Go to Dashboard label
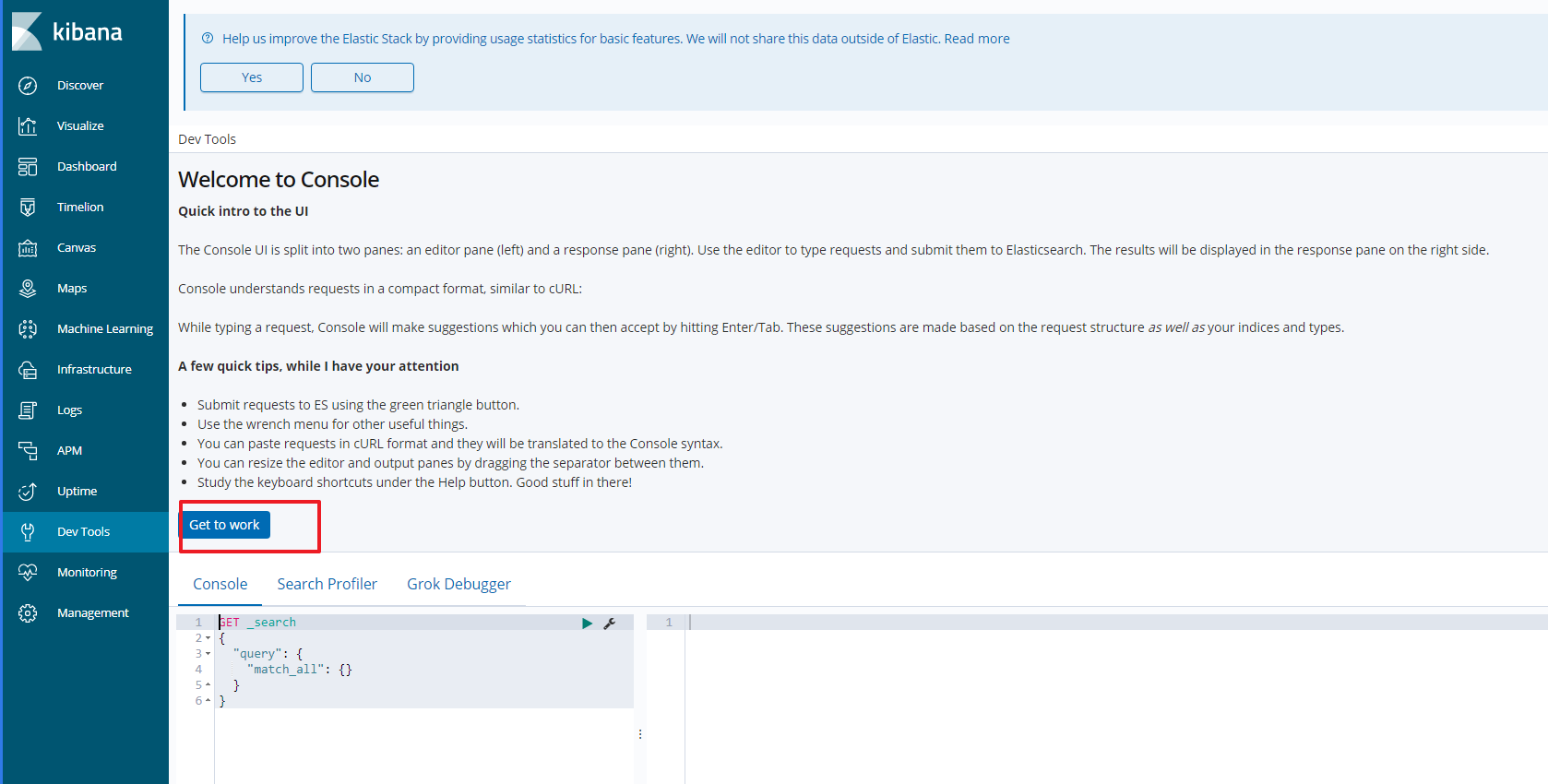The image size is (1548, 784). pyautogui.click(x=87, y=167)
